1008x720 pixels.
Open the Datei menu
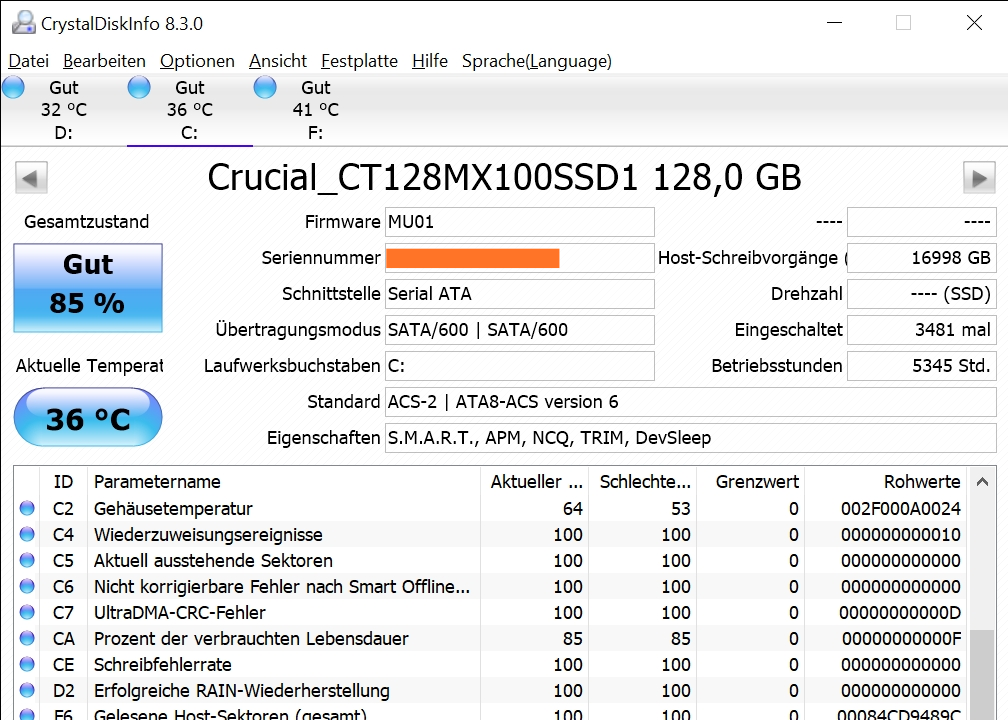tap(28, 61)
